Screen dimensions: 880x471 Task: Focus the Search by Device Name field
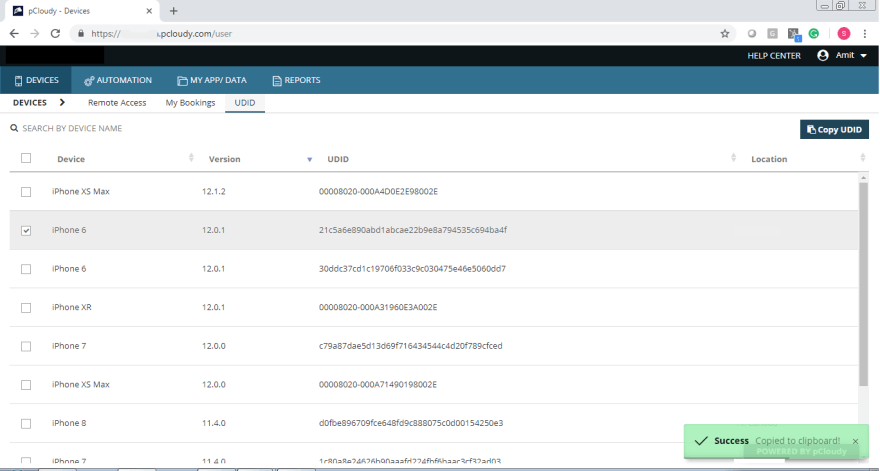pyautogui.click(x=72, y=129)
